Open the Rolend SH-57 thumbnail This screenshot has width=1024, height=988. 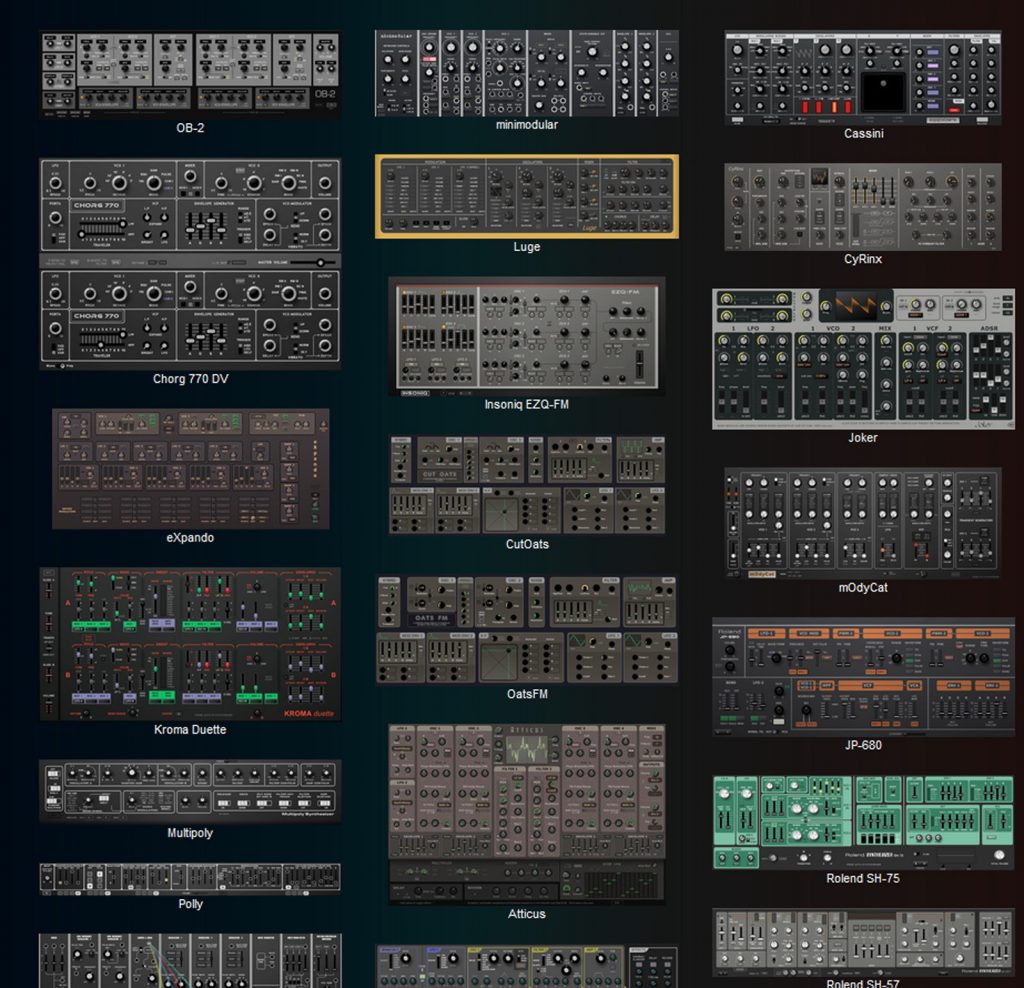pos(863,942)
